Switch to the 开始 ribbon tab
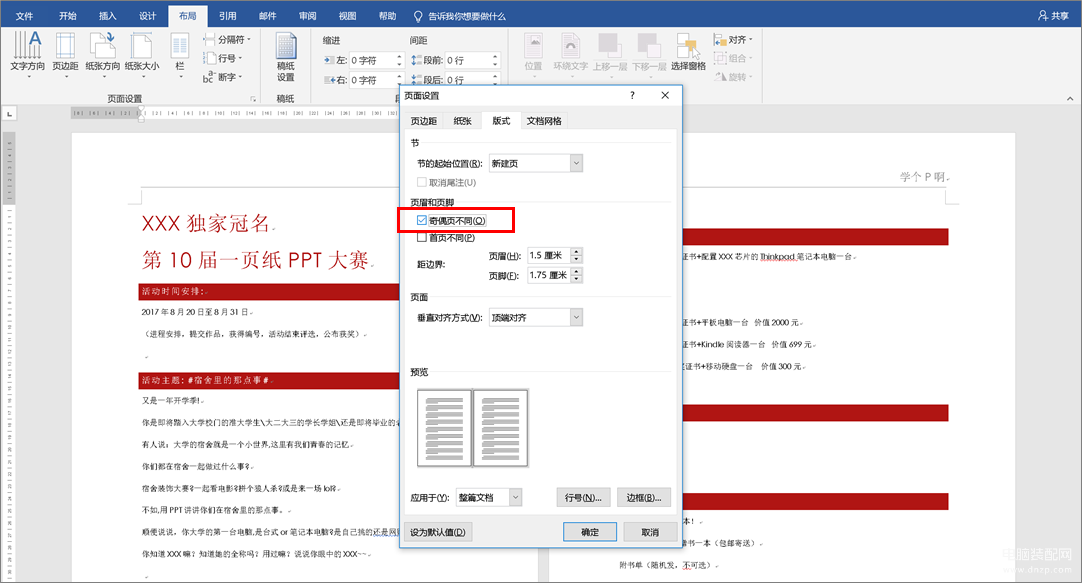1082x583 pixels. click(x=68, y=16)
